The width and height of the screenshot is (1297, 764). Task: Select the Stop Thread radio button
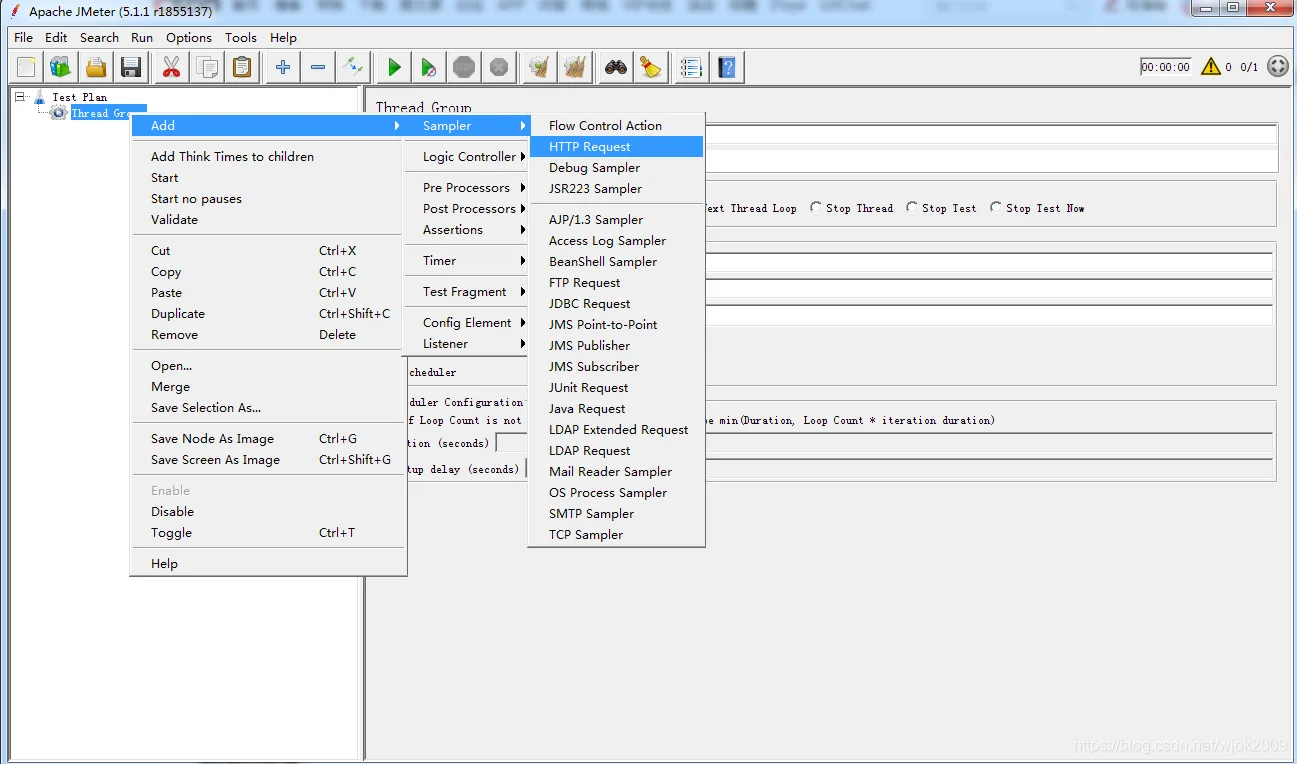[816, 208]
